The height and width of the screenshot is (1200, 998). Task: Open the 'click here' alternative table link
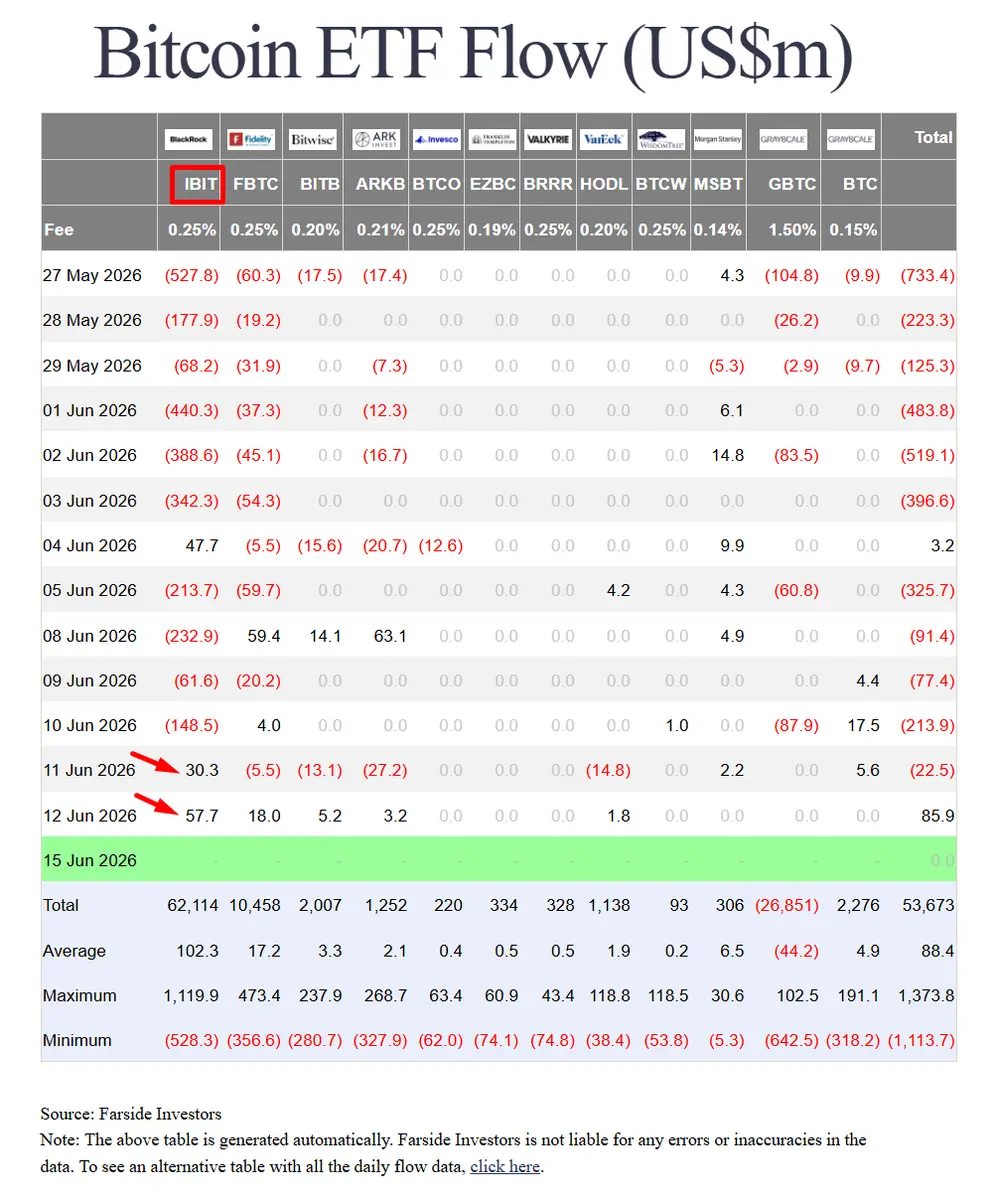(505, 1166)
